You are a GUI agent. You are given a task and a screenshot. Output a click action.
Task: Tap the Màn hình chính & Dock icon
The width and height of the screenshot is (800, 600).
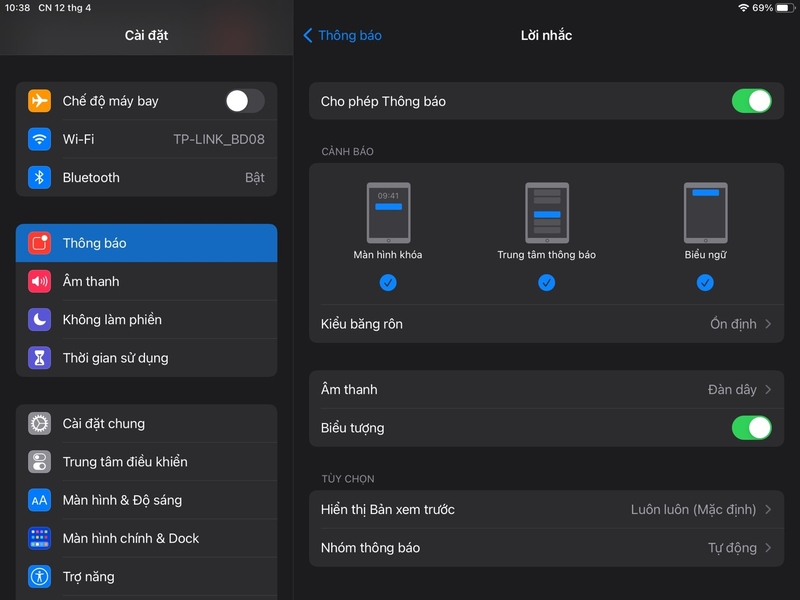click(39, 538)
